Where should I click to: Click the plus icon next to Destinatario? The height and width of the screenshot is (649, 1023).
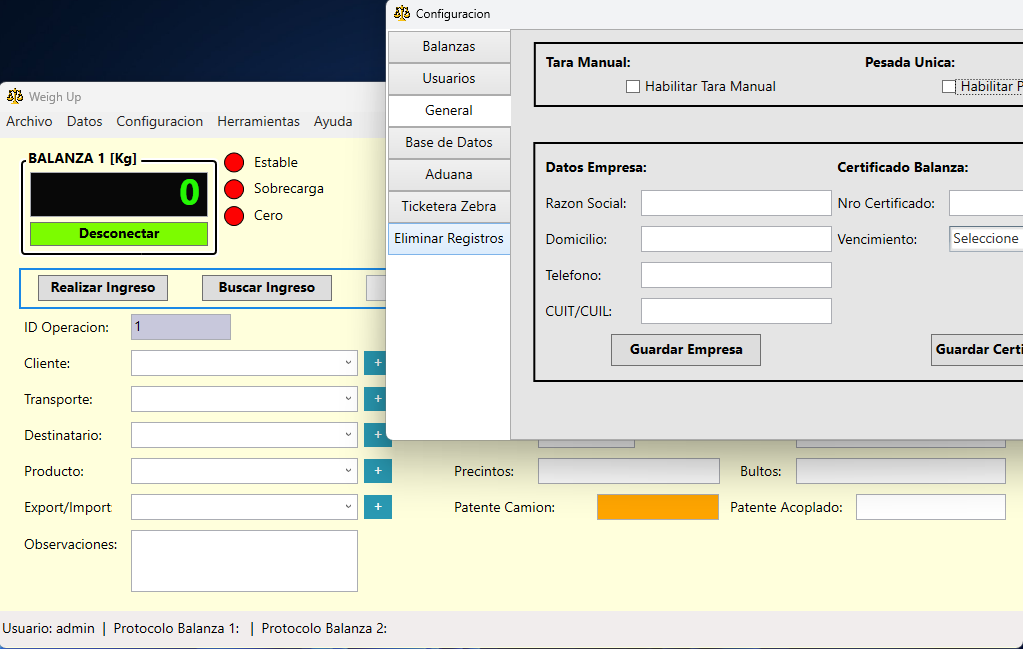click(377, 435)
